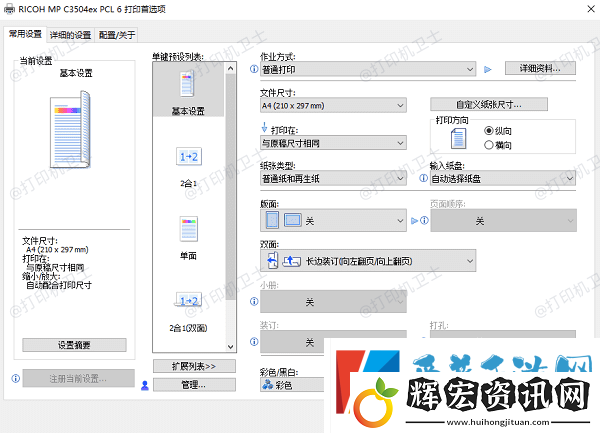Click info icon beside 装订 field

coord(254,342)
